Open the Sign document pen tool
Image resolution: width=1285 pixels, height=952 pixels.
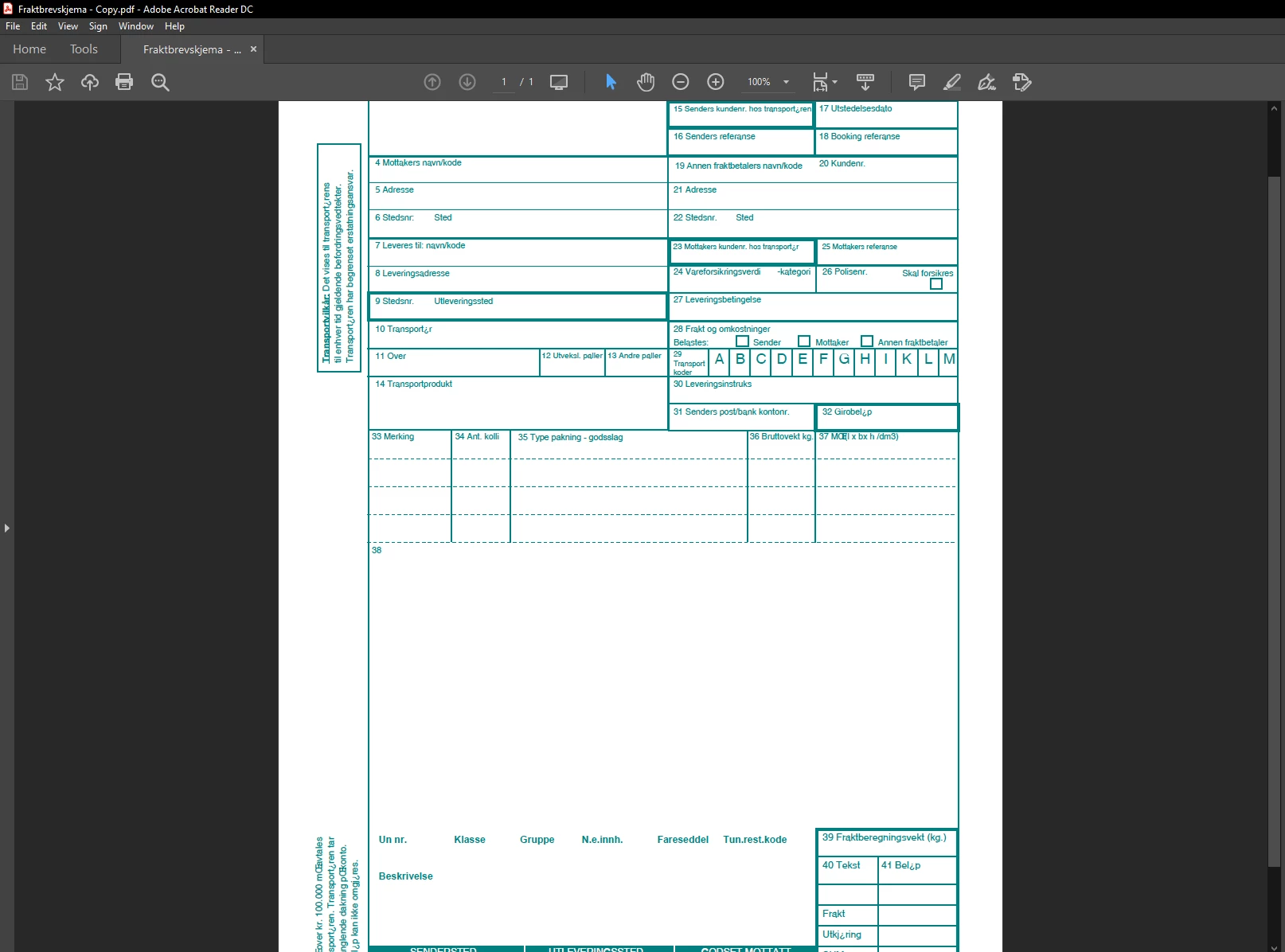pos(987,82)
